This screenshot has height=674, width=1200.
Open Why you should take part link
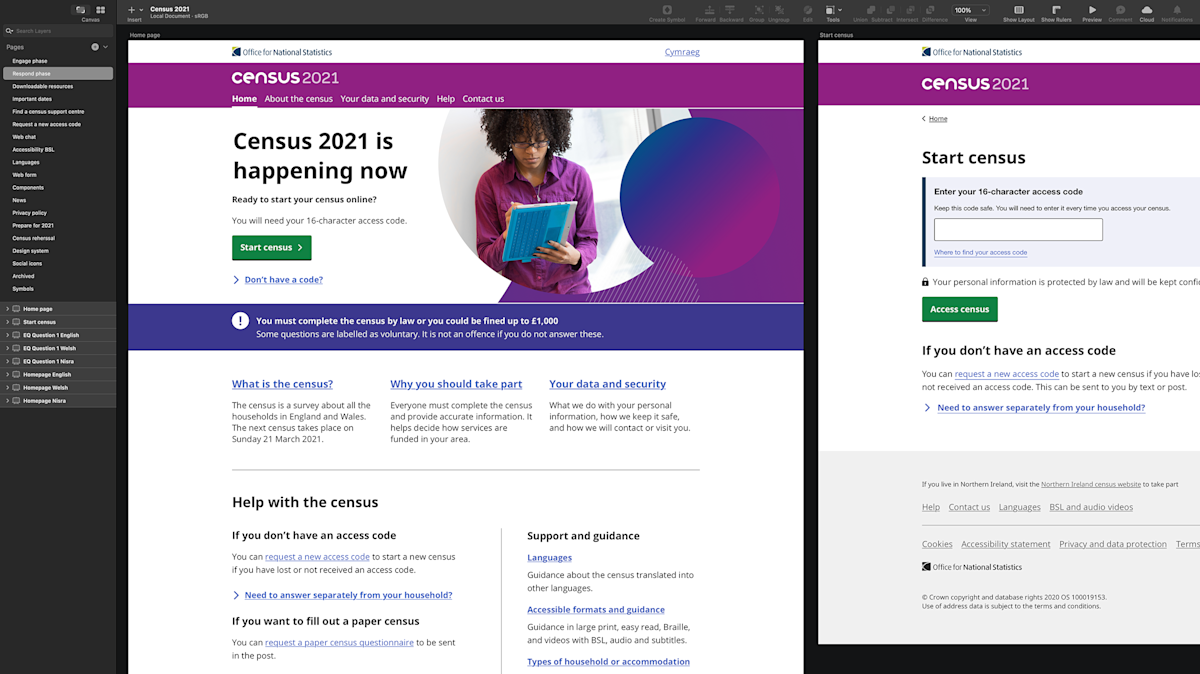(456, 384)
